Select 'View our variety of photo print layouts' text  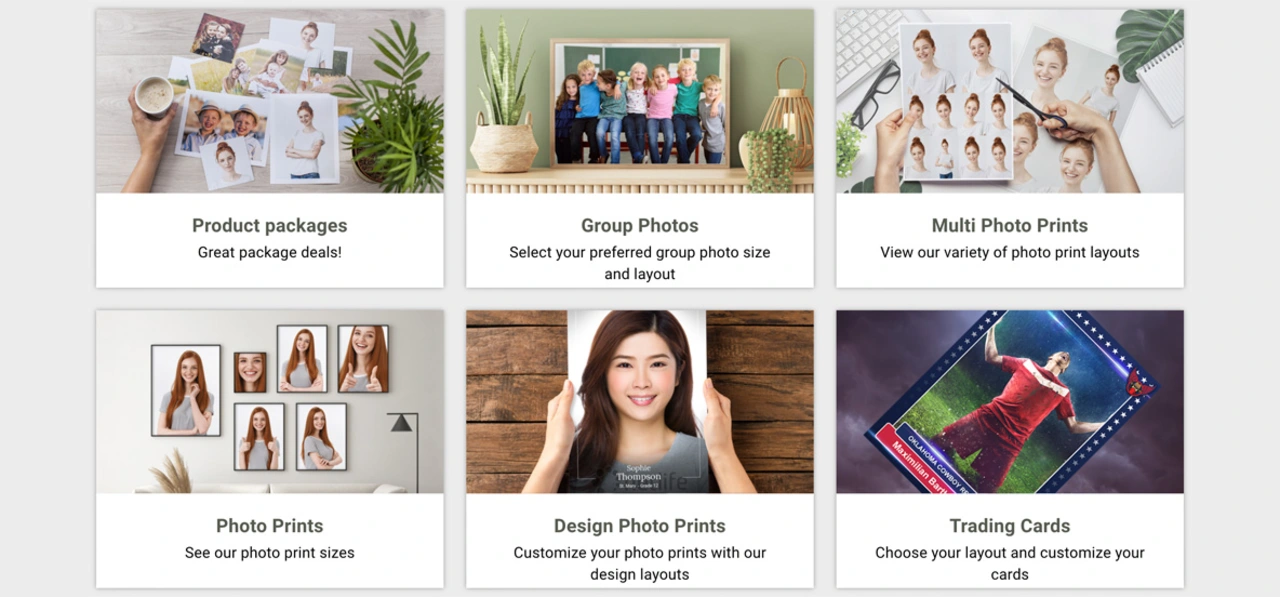click(1010, 252)
